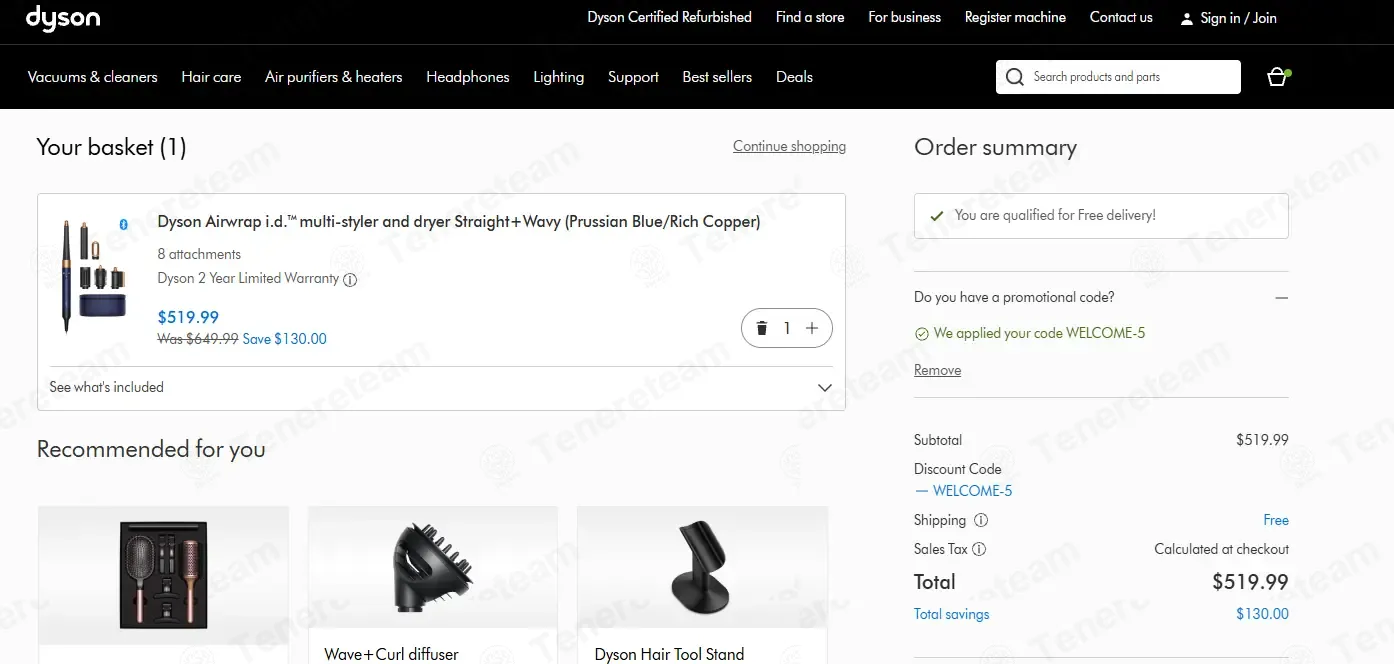
Task: Click the Dyson logo
Action: click(x=63, y=18)
